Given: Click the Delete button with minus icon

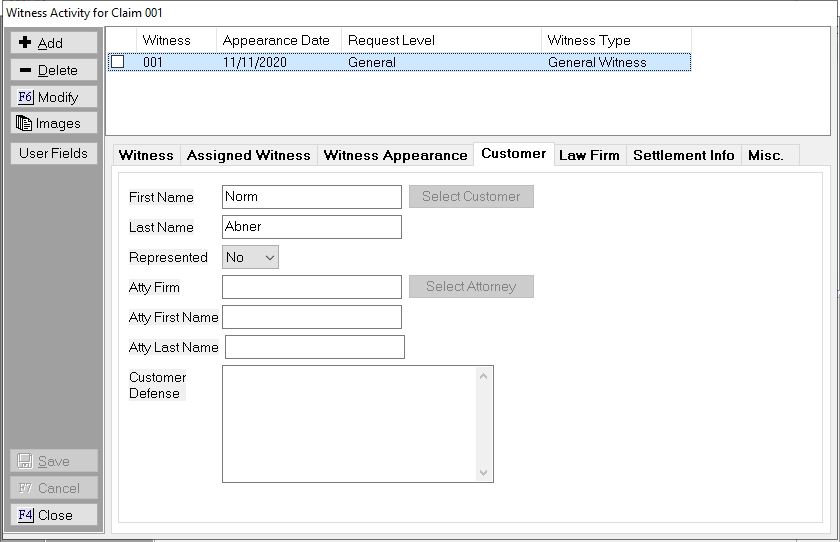Looking at the screenshot, I should pyautogui.click(x=54, y=70).
